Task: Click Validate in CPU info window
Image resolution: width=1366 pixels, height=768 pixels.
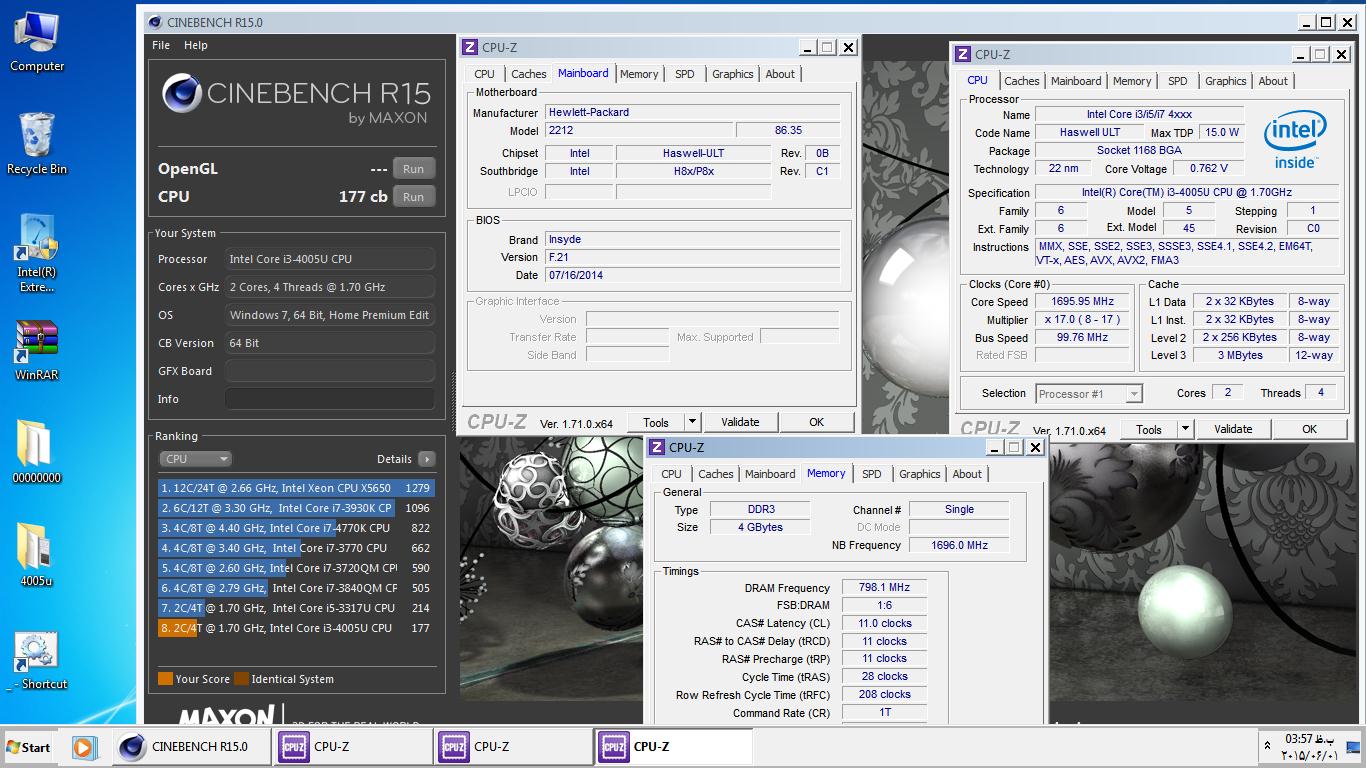Action: (1233, 429)
